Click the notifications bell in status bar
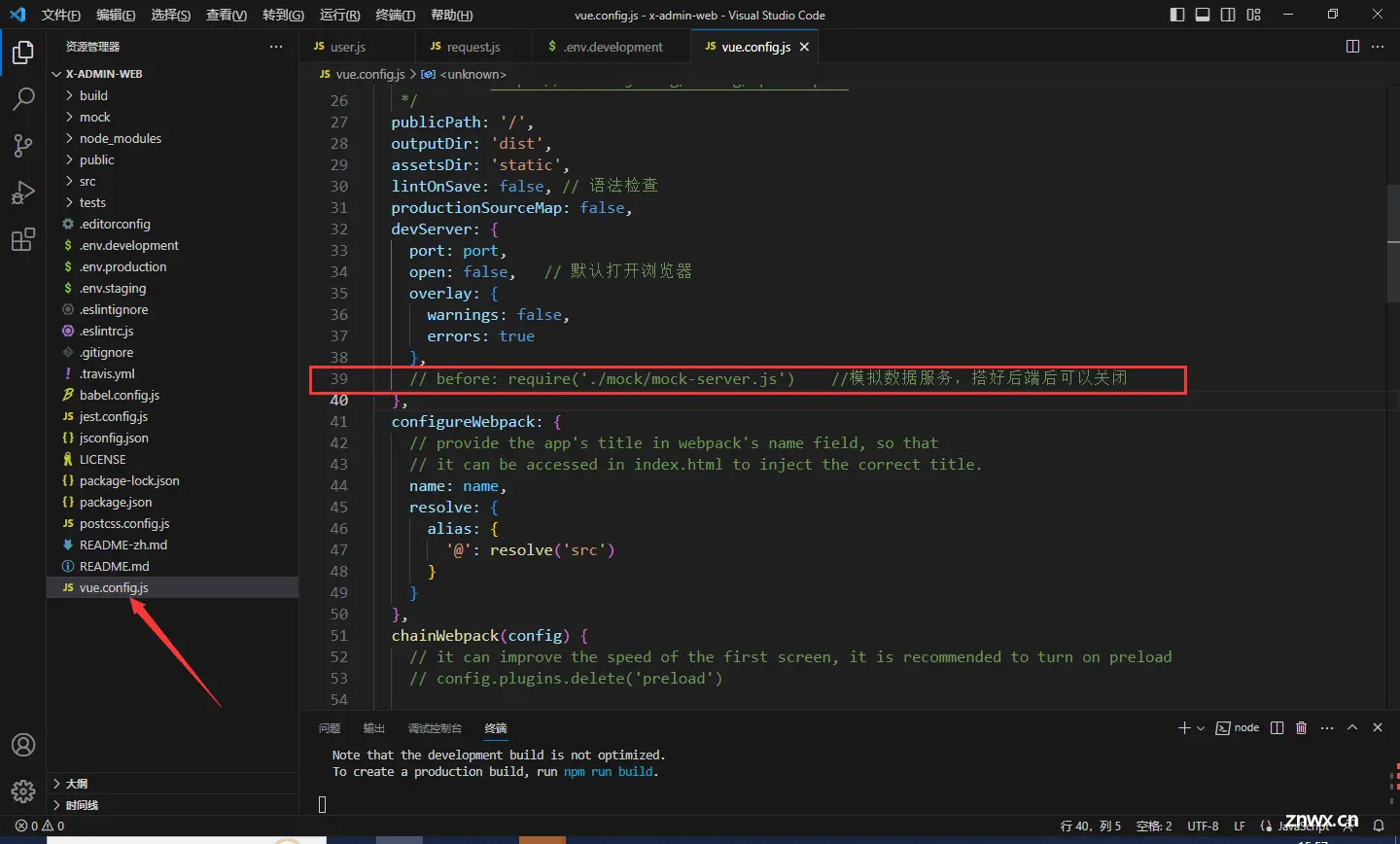The height and width of the screenshot is (844, 1400). [1379, 826]
